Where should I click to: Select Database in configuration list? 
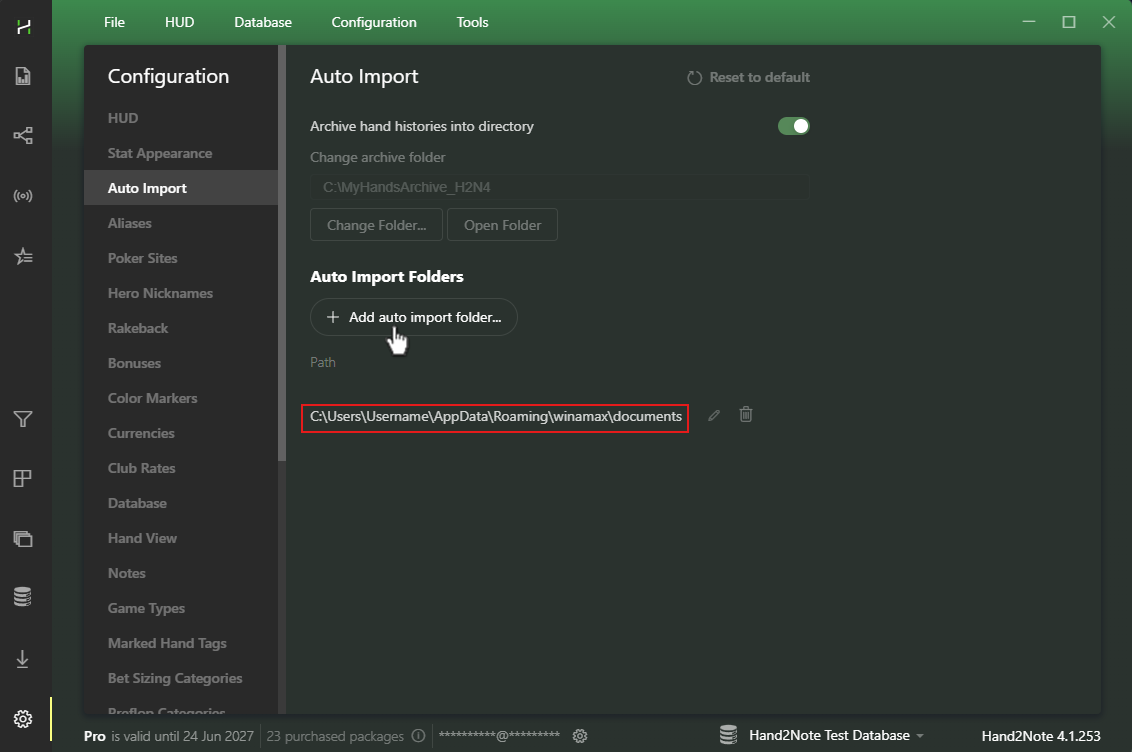[x=180, y=503]
